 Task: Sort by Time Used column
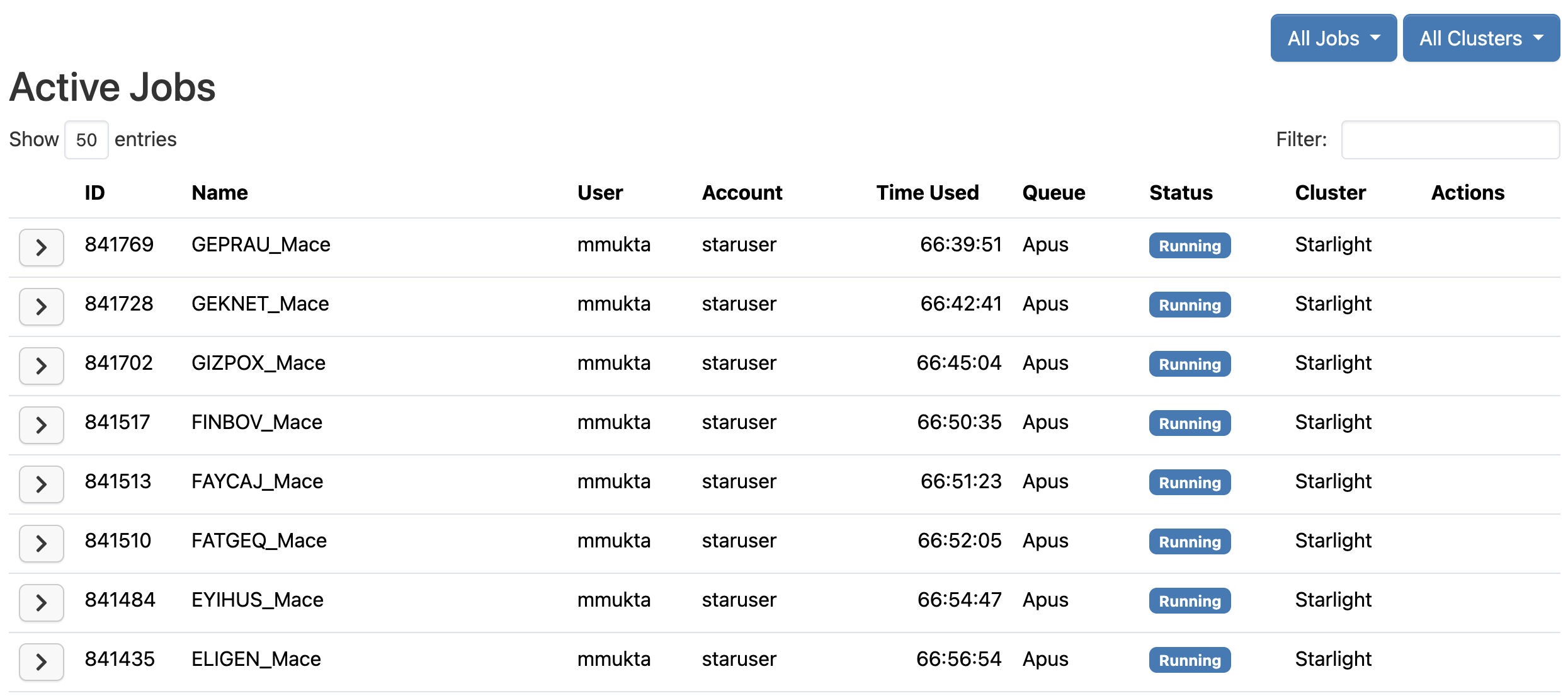[x=927, y=193]
